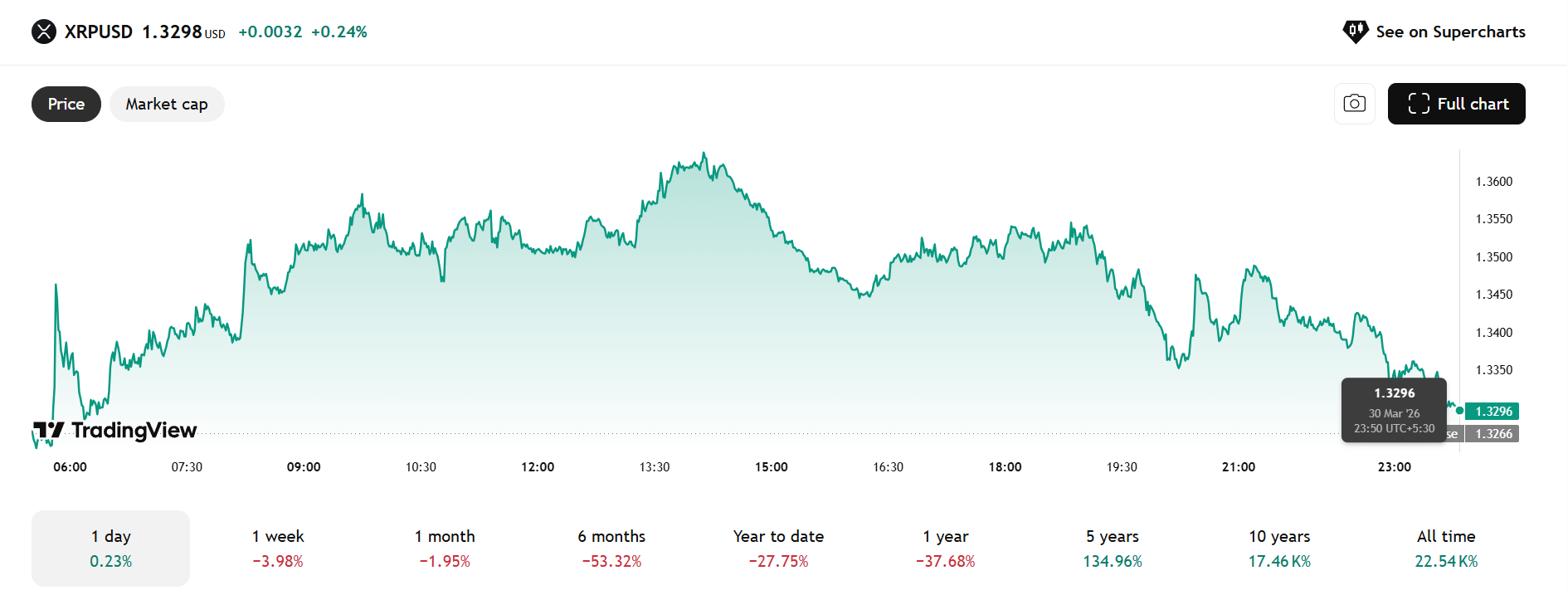Select the 1 week range
This screenshot has width=1568, height=595.
[278, 549]
